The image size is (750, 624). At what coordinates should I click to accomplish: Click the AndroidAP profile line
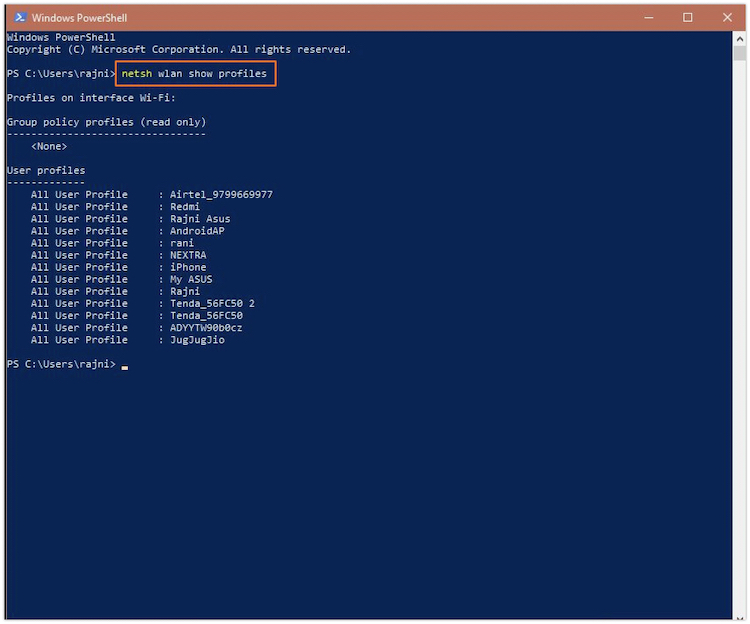[197, 231]
